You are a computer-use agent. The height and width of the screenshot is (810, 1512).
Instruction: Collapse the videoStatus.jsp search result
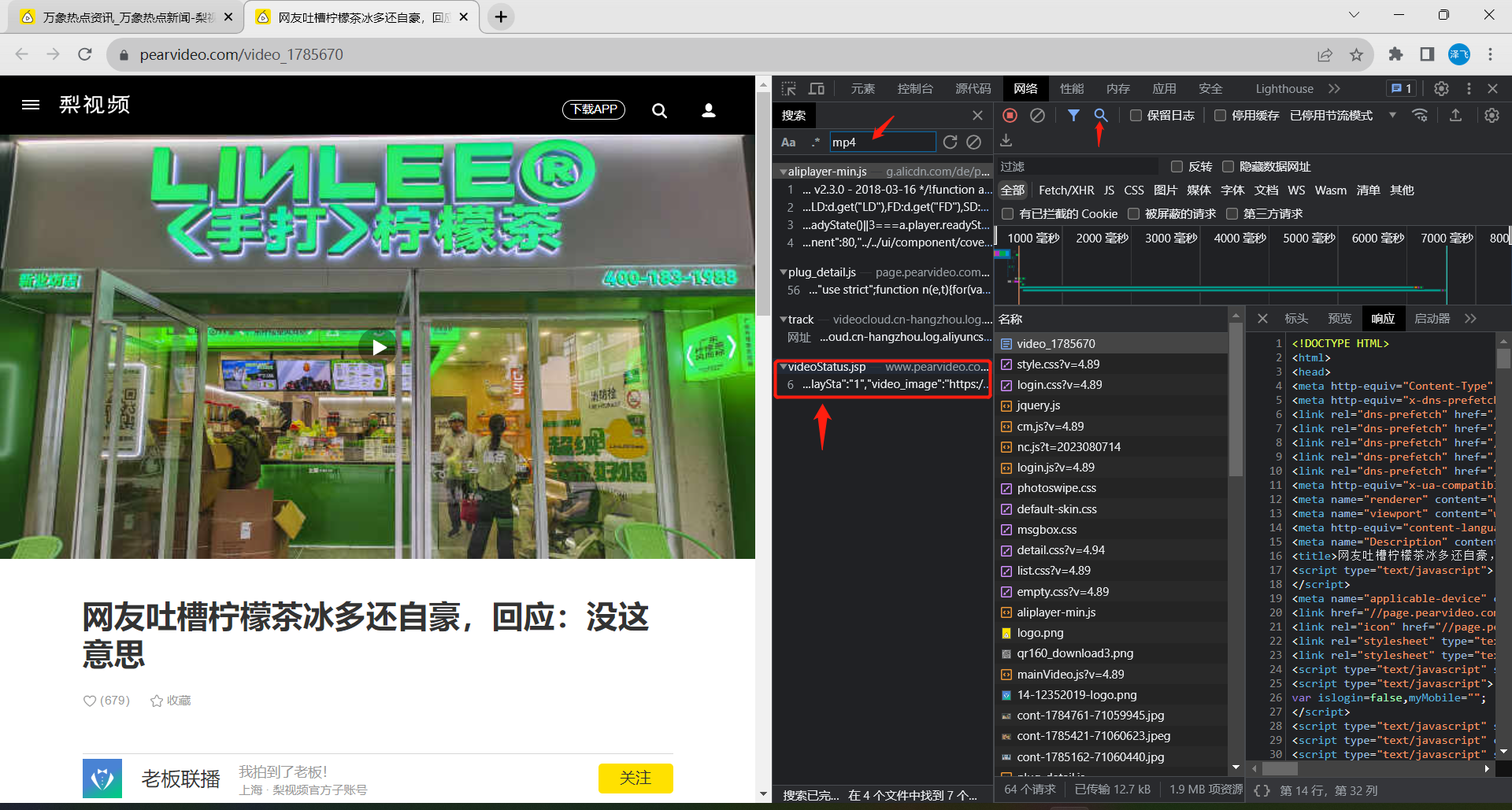[x=783, y=367]
